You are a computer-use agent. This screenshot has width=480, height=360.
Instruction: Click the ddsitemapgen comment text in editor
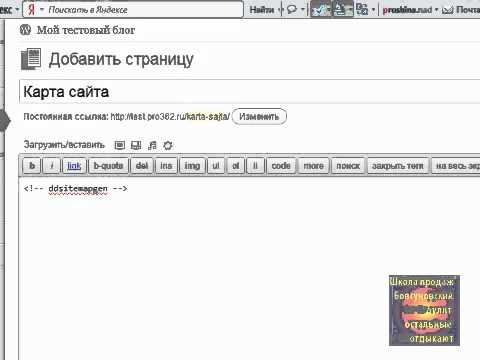[x=76, y=188]
